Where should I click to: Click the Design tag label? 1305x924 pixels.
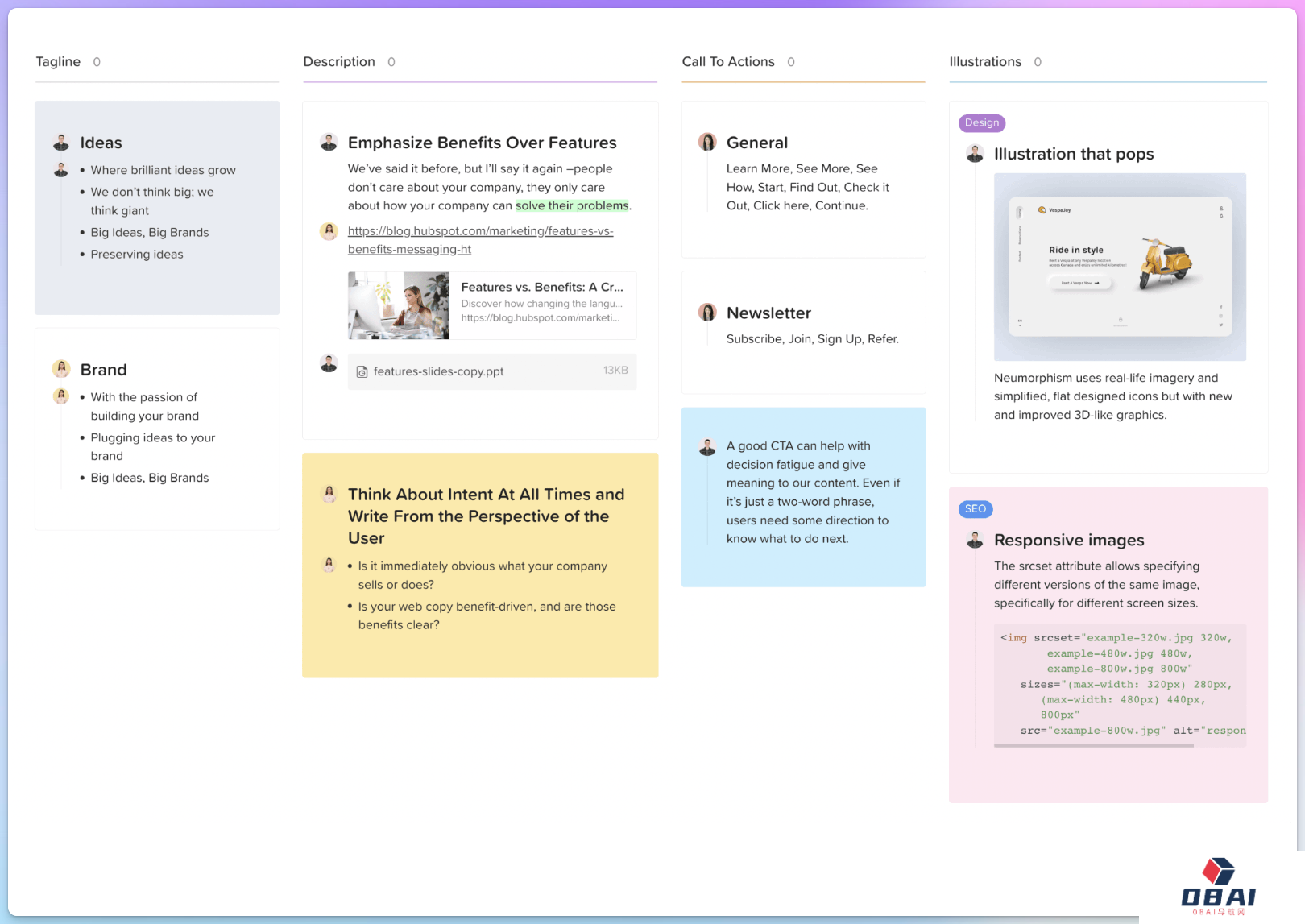tap(981, 123)
